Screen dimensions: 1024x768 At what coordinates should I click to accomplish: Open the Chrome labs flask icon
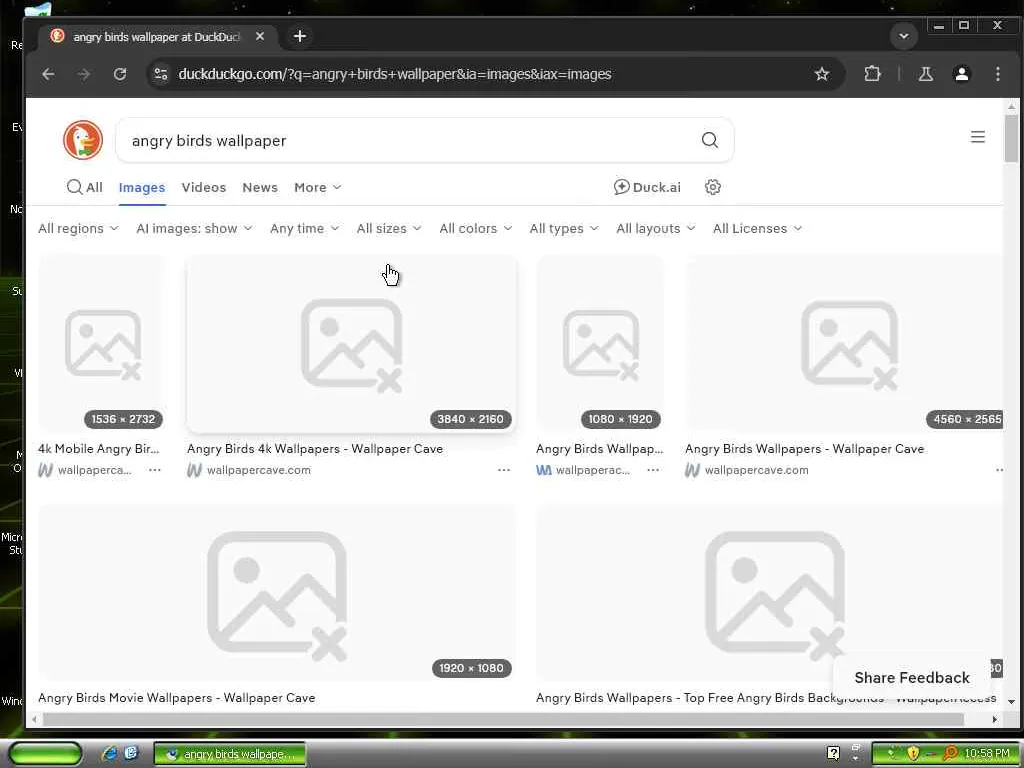925,74
